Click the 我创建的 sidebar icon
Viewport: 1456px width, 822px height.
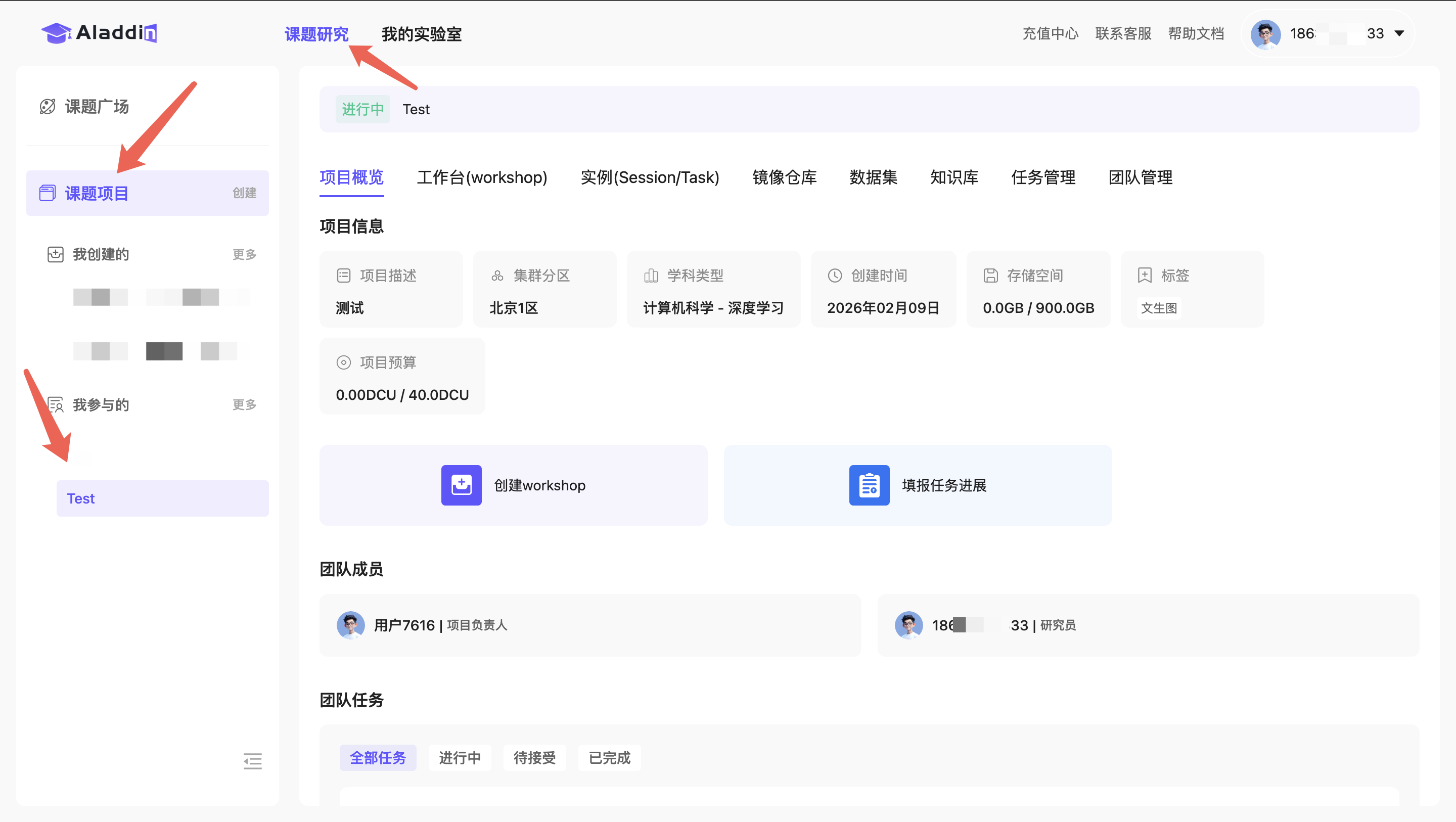(56, 254)
